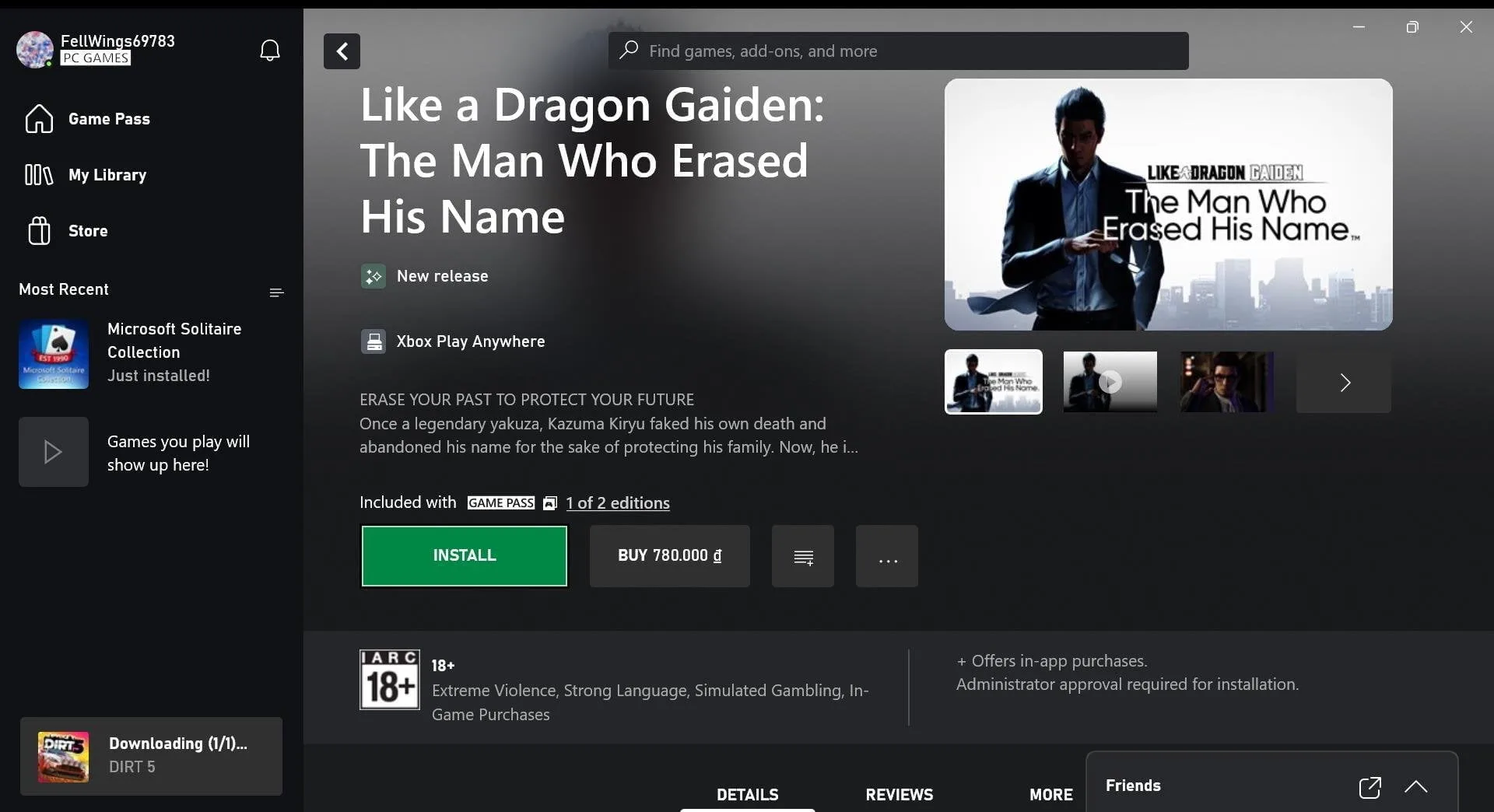Open more options ellipsis button
Image resolution: width=1494 pixels, height=812 pixels.
887,556
